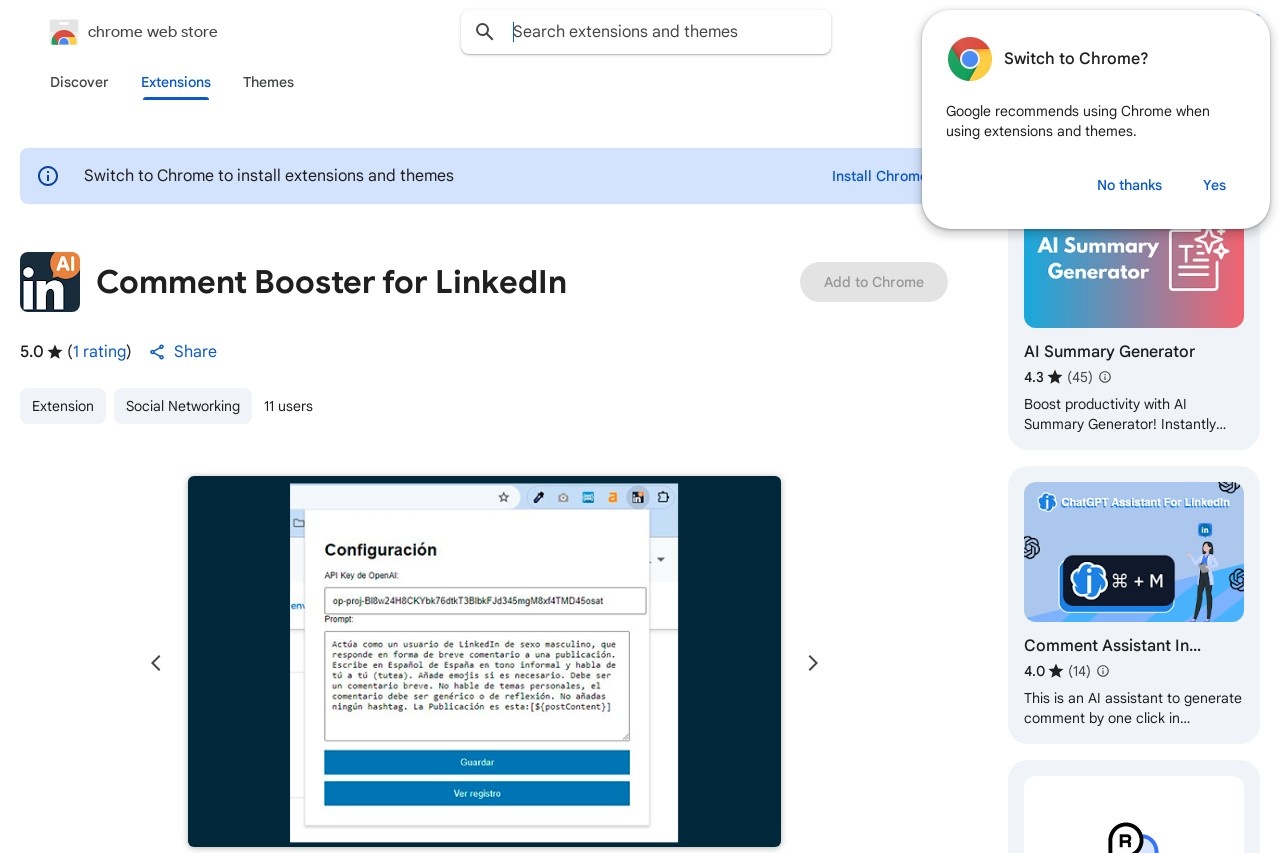This screenshot has width=1280, height=853.
Task: Click the Add to Chrome button
Action: point(874,282)
